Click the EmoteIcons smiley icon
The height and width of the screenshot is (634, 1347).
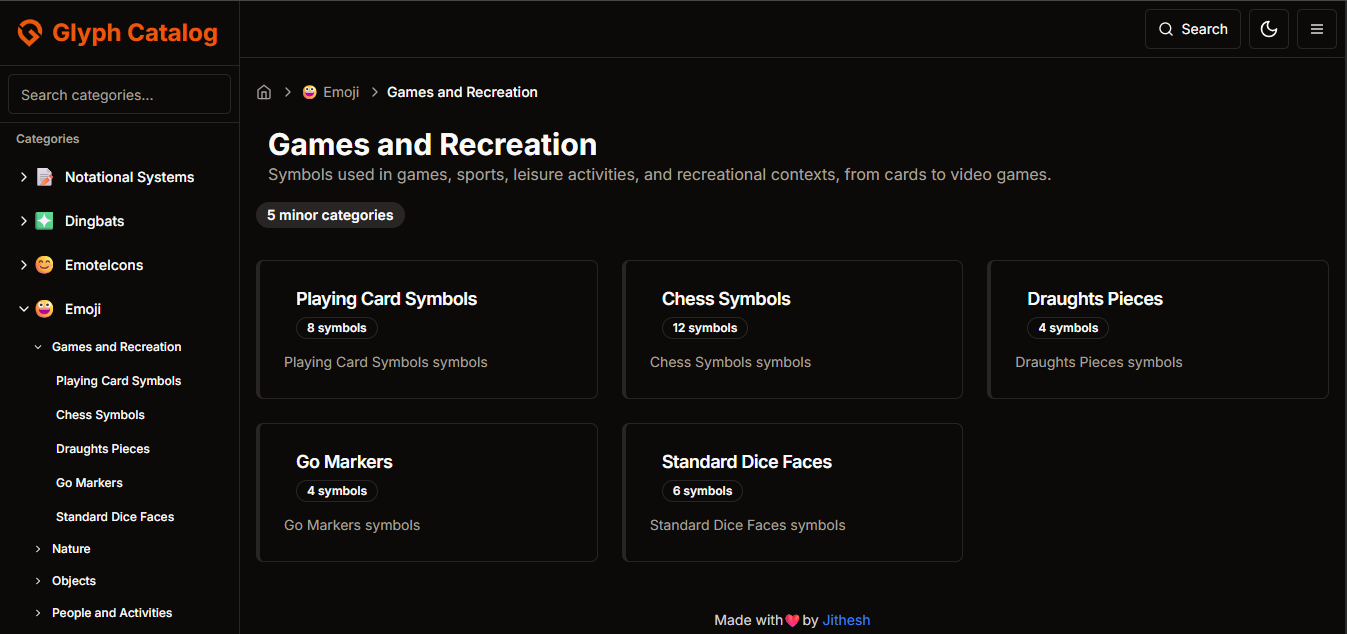(44, 264)
